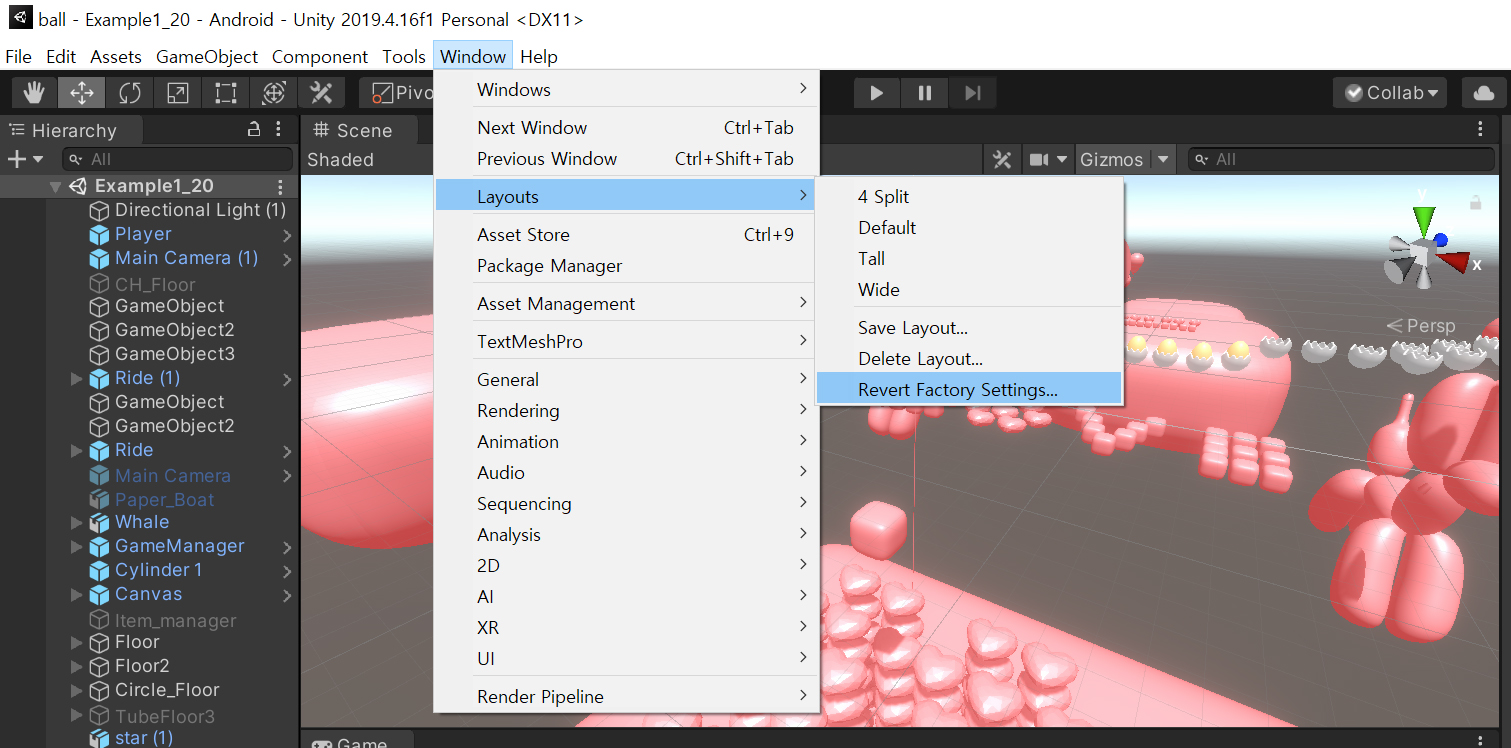
Task: Click the Hierarchy search field
Action: [177, 159]
